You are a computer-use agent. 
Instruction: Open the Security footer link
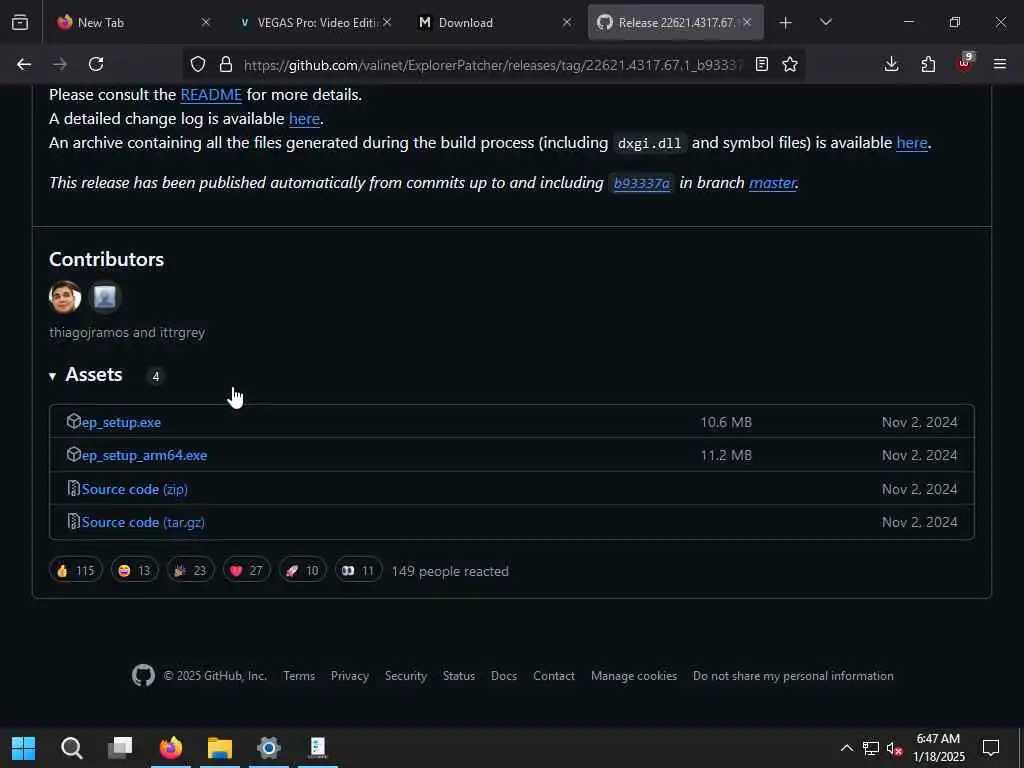point(406,676)
